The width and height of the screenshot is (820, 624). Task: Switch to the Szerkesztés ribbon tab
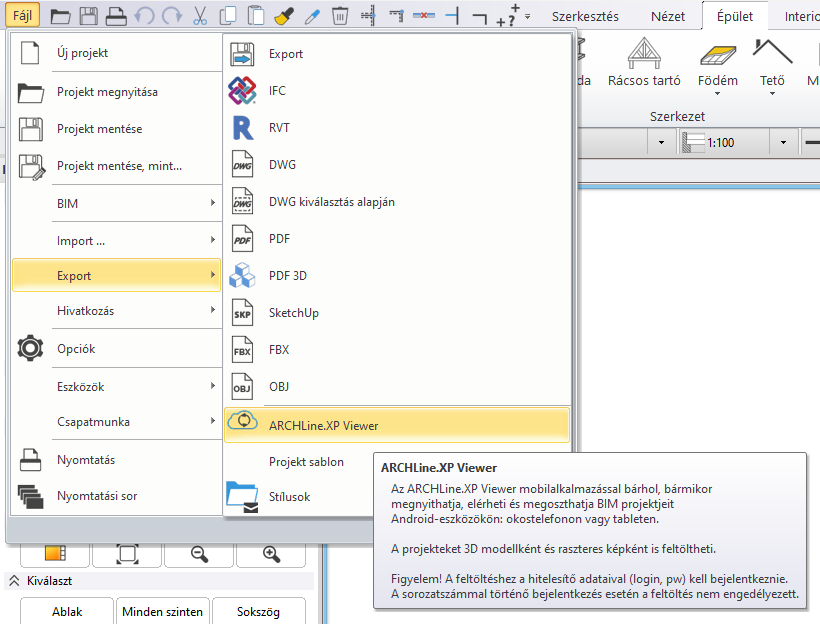click(x=585, y=17)
